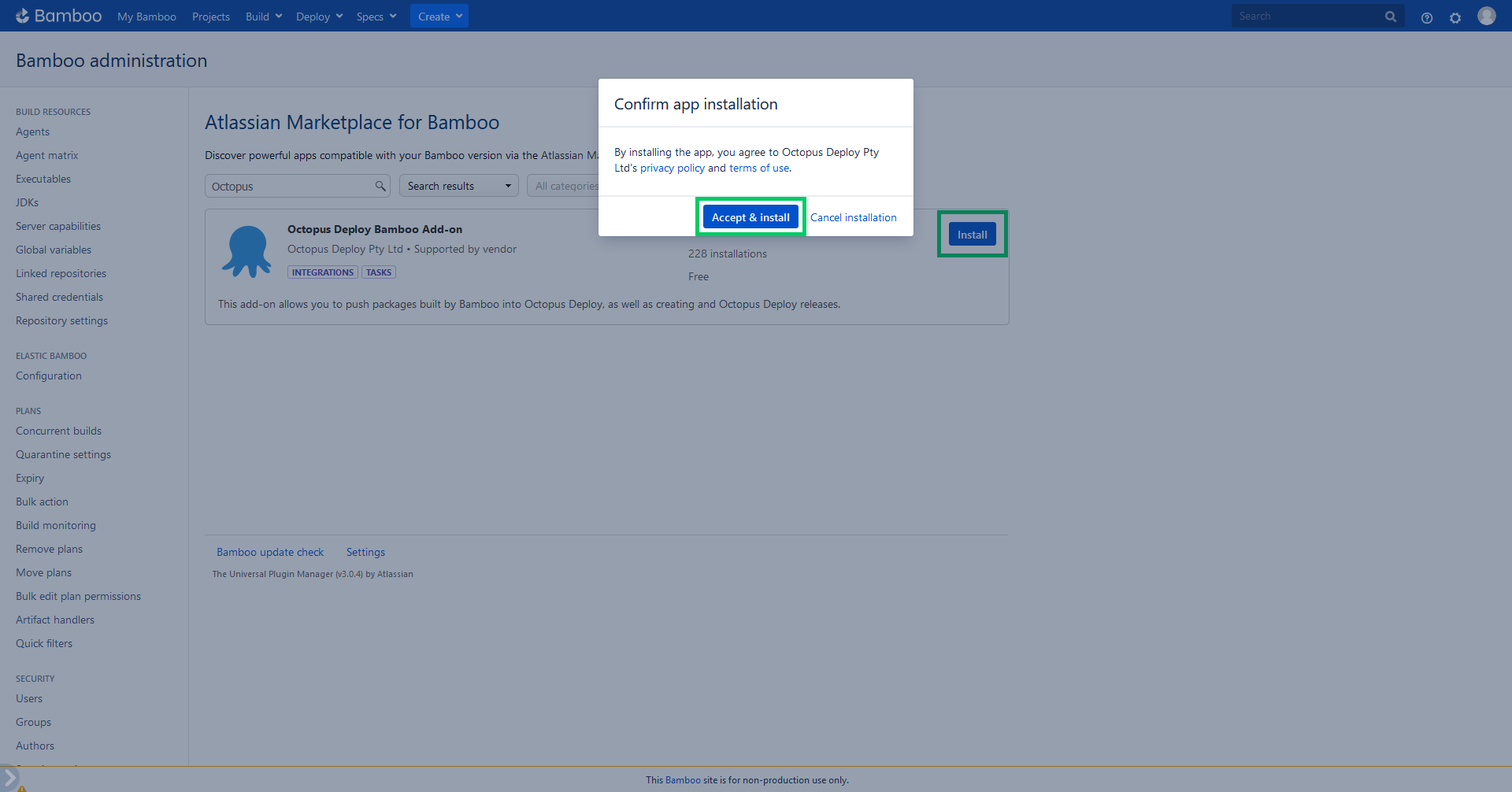The height and width of the screenshot is (792, 1512).
Task: Open Global variables in sidebar
Action: [54, 250]
